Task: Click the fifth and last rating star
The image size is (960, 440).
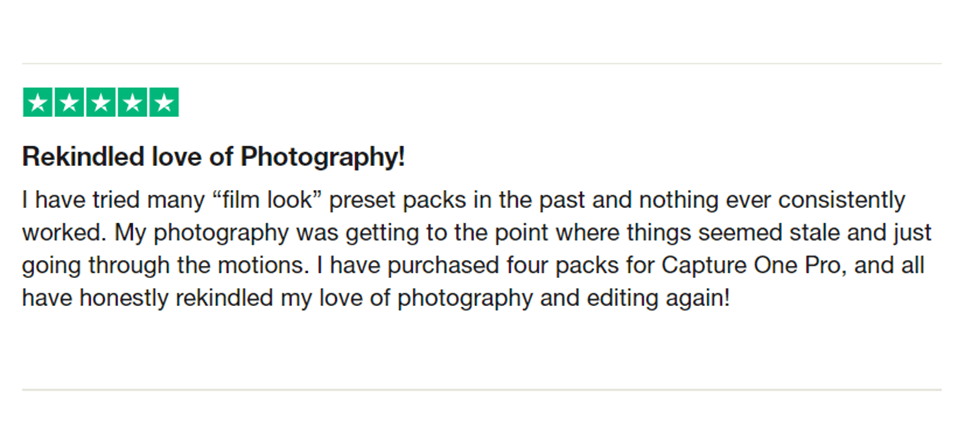Action: click(x=164, y=102)
